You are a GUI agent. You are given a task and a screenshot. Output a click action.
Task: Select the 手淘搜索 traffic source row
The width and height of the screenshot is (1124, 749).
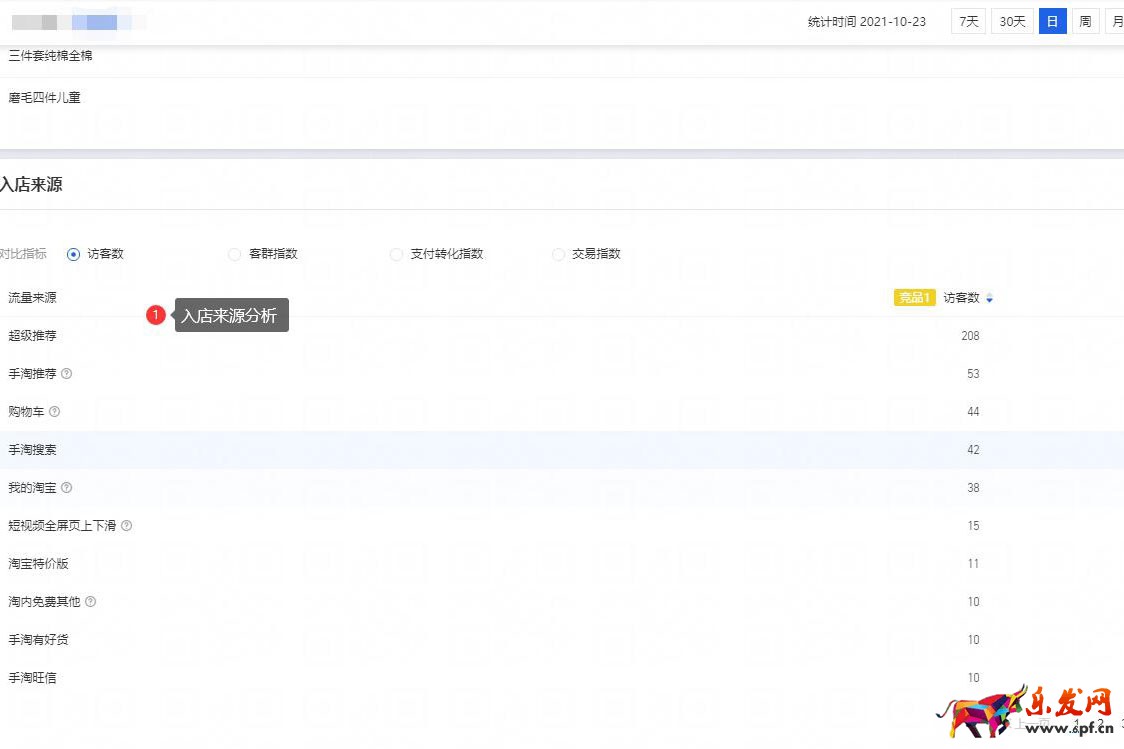33,450
